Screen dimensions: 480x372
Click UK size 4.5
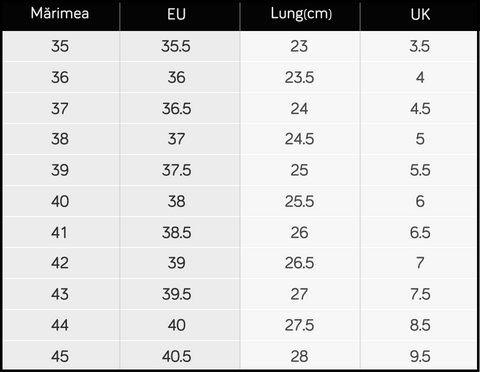coord(420,109)
